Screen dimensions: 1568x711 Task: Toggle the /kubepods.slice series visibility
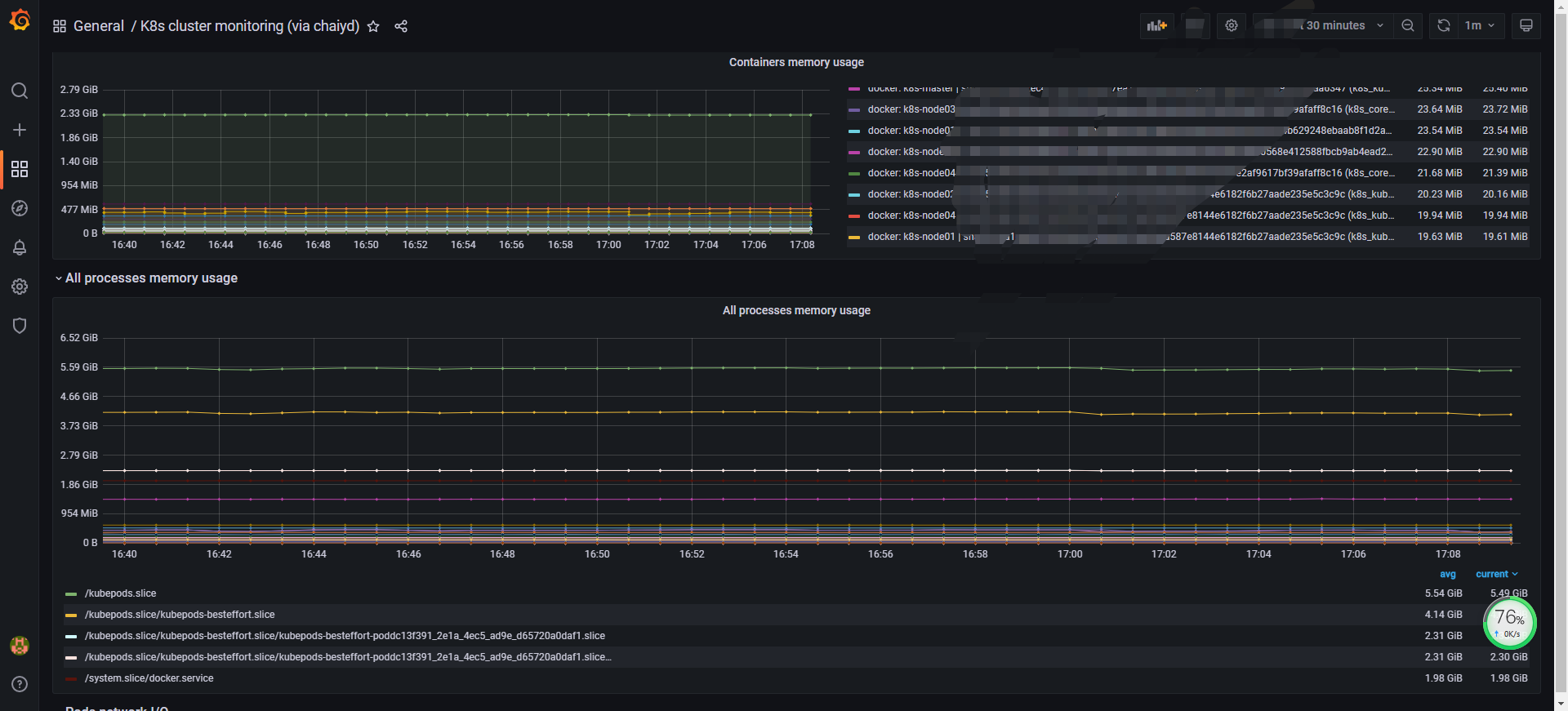point(120,593)
